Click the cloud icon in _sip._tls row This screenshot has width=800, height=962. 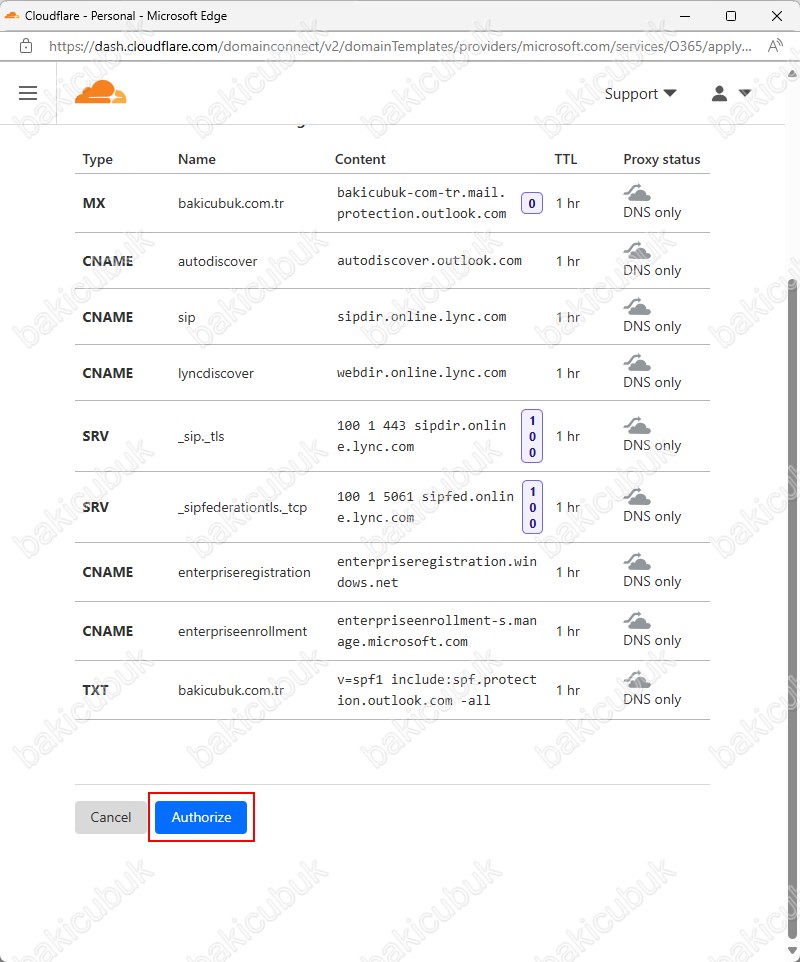click(x=637, y=426)
